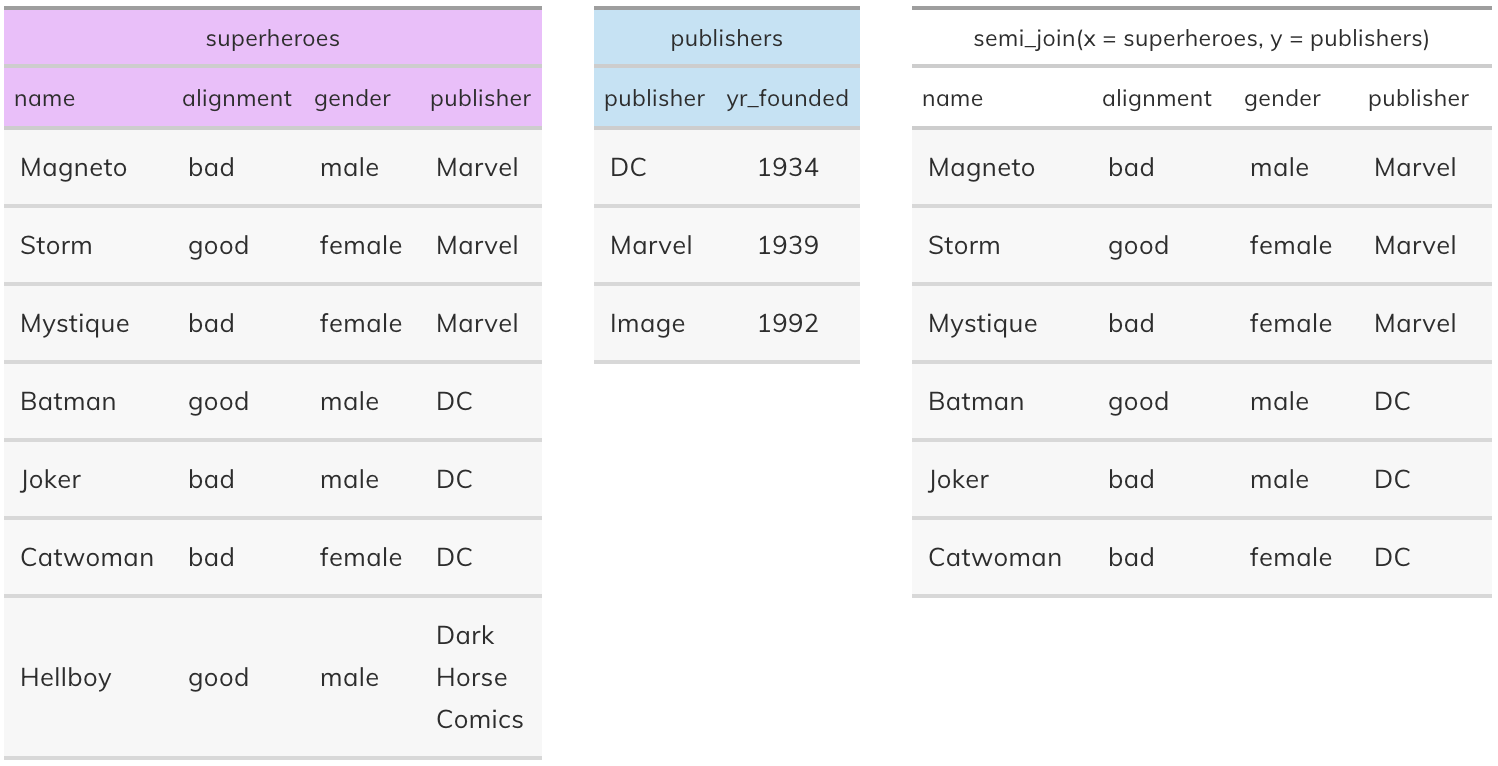
Task: Click Joker's name in the superheroes table
Action: click(51, 479)
